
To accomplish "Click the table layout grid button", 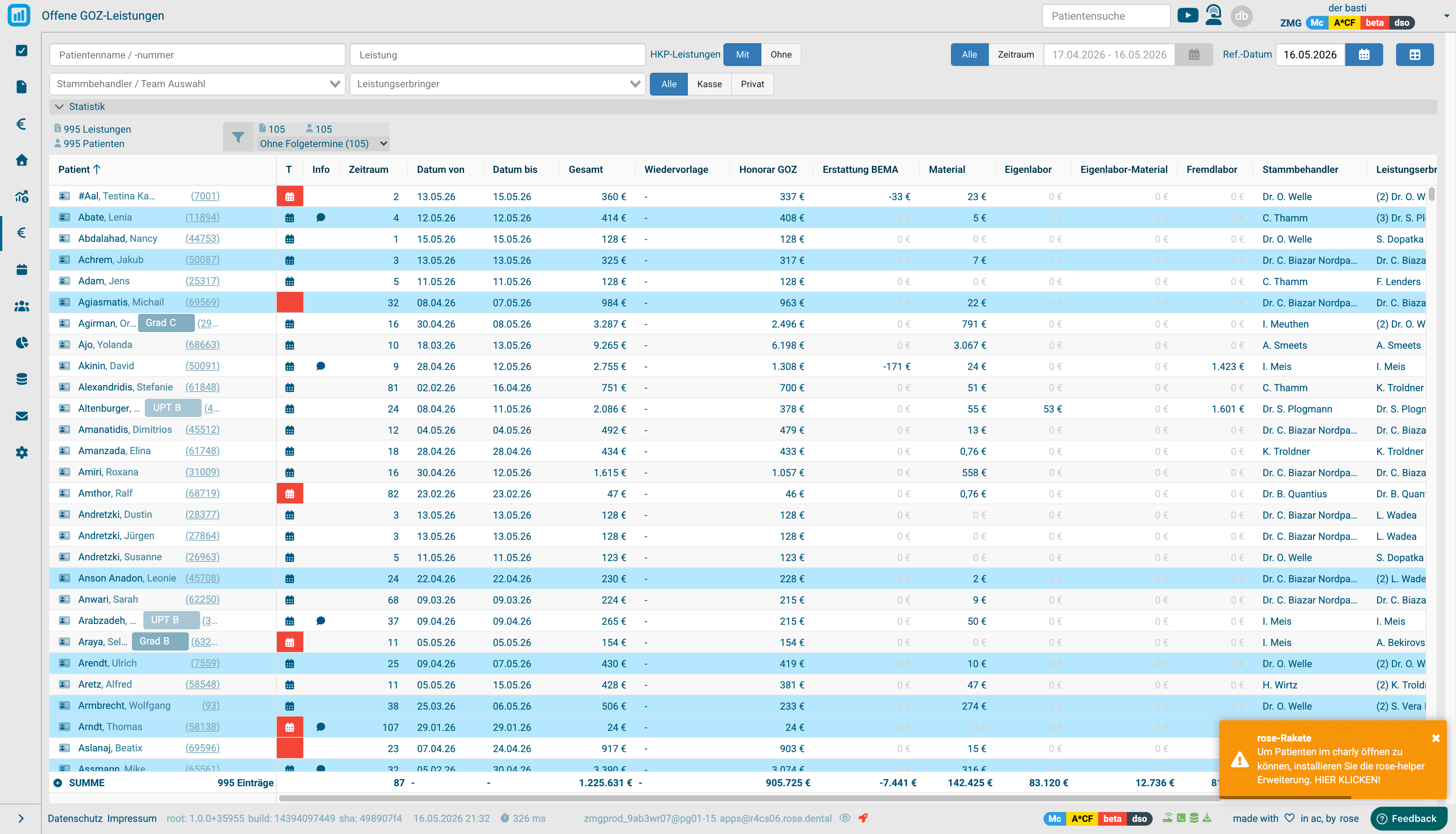I will 1414,55.
